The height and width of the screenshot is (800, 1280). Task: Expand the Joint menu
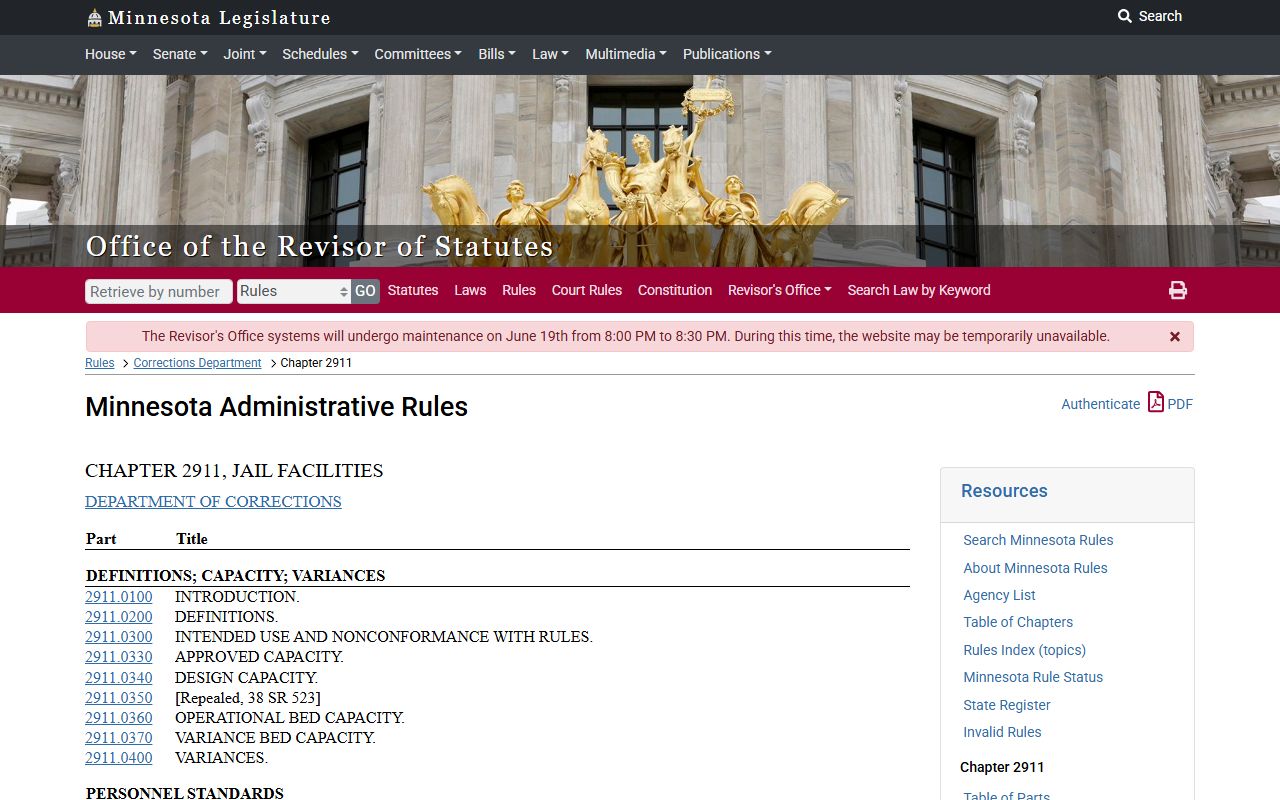[245, 54]
